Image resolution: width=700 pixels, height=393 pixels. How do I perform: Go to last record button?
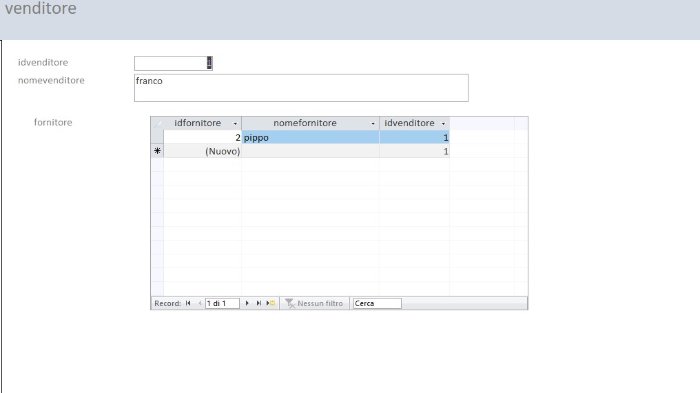258,303
